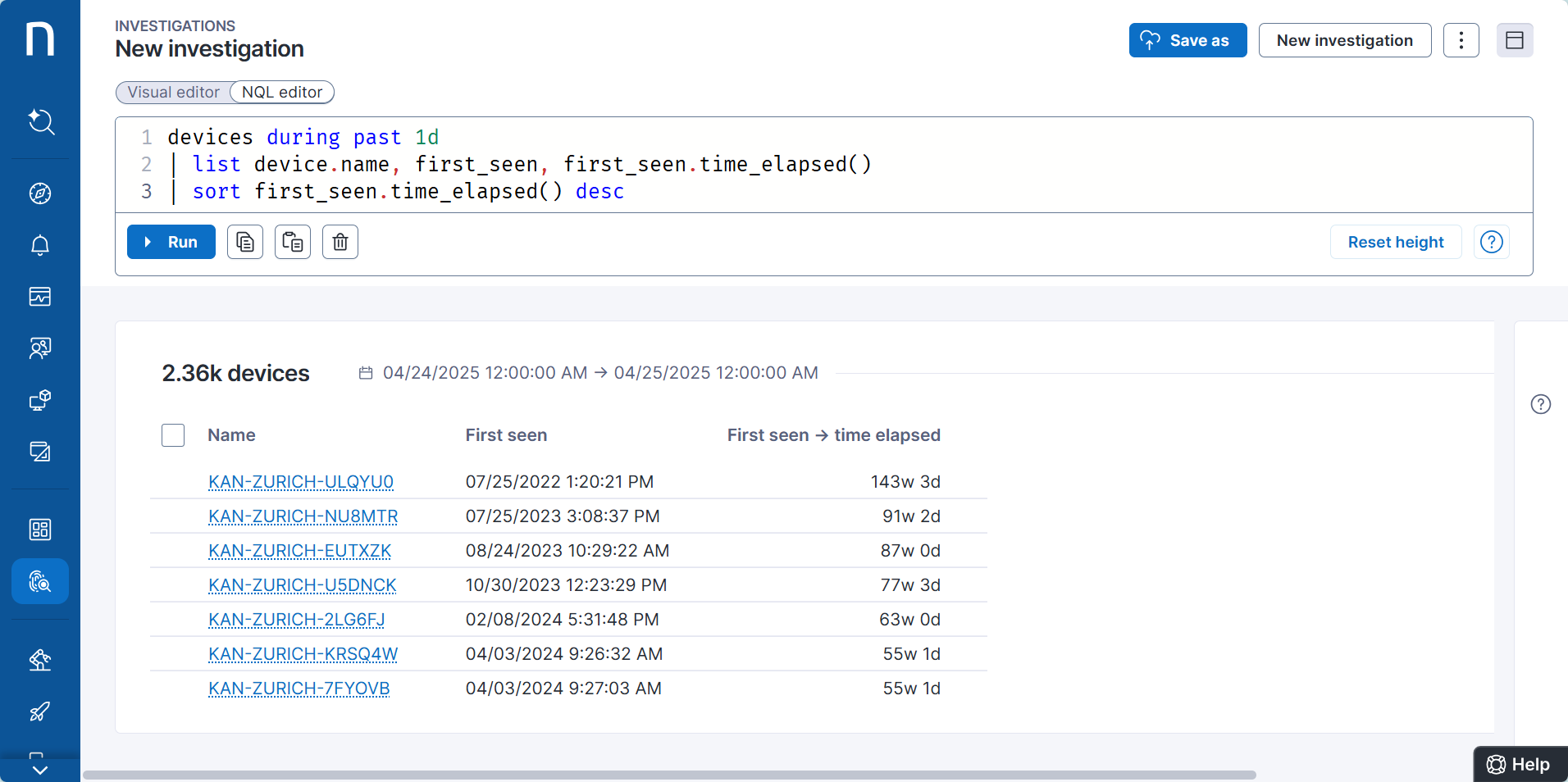Tick the select-all checkbox beside Name

[173, 435]
